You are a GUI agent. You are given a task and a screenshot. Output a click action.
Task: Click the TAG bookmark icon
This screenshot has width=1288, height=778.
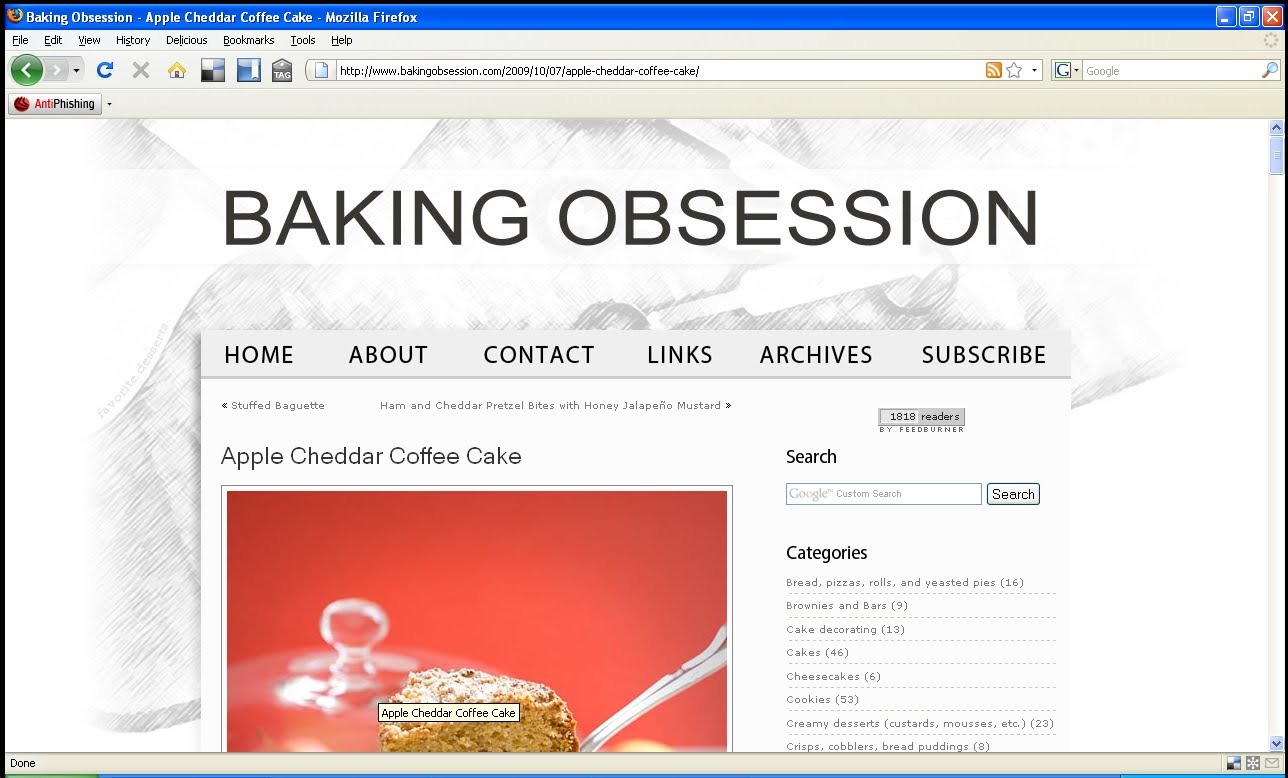coord(282,70)
